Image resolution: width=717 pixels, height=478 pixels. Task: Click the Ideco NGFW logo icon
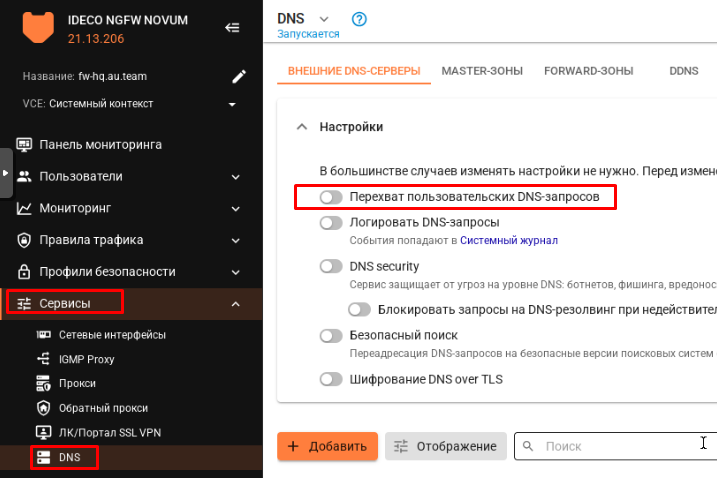[x=38, y=29]
